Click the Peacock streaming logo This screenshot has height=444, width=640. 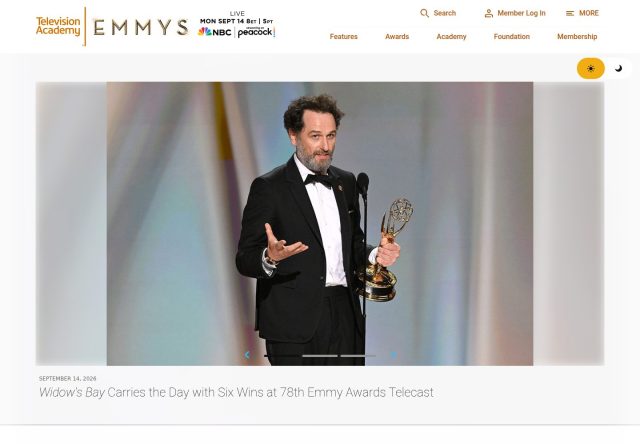point(256,32)
